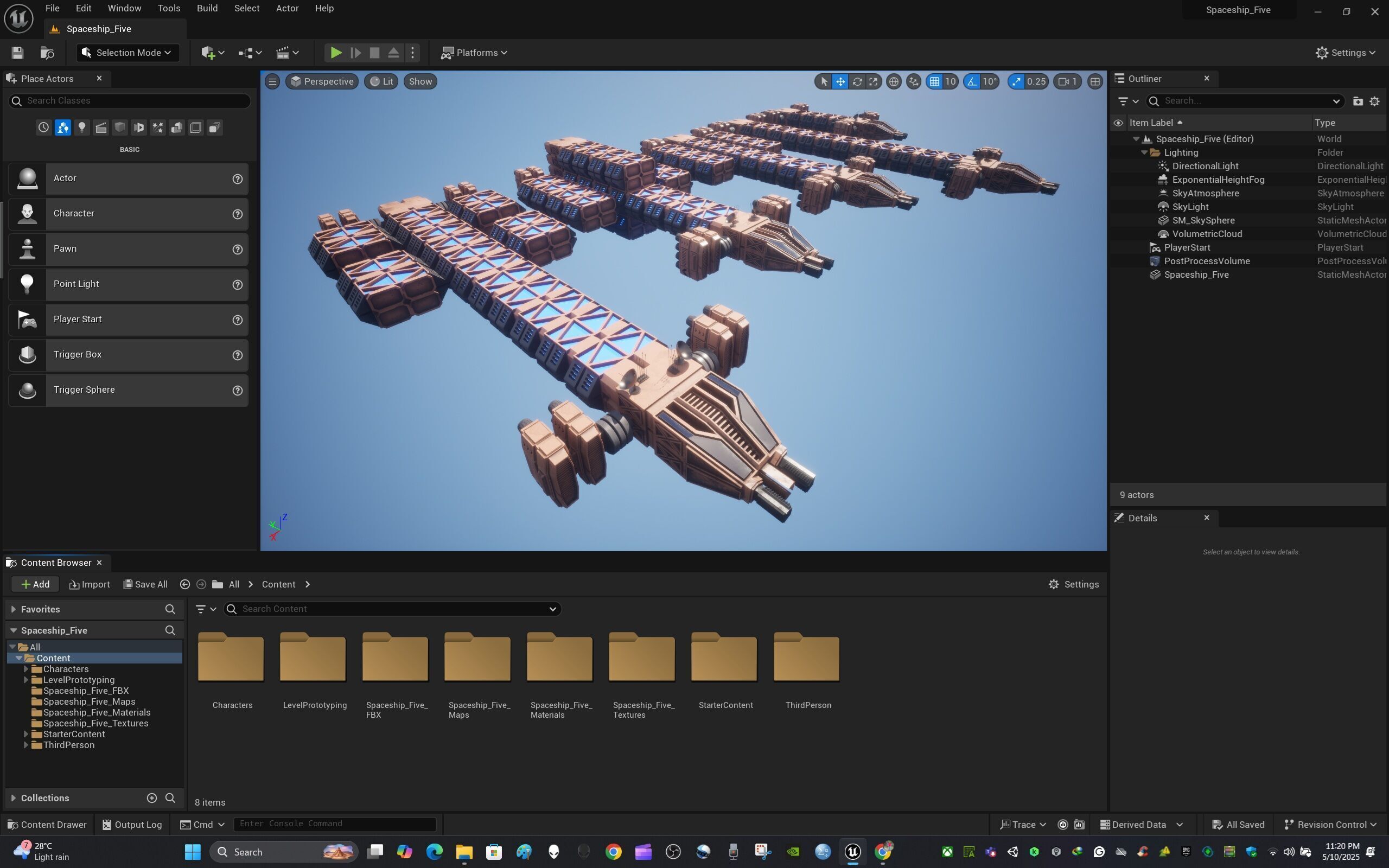The image size is (1389, 868).
Task: Open the Actor menu
Action: click(x=287, y=9)
